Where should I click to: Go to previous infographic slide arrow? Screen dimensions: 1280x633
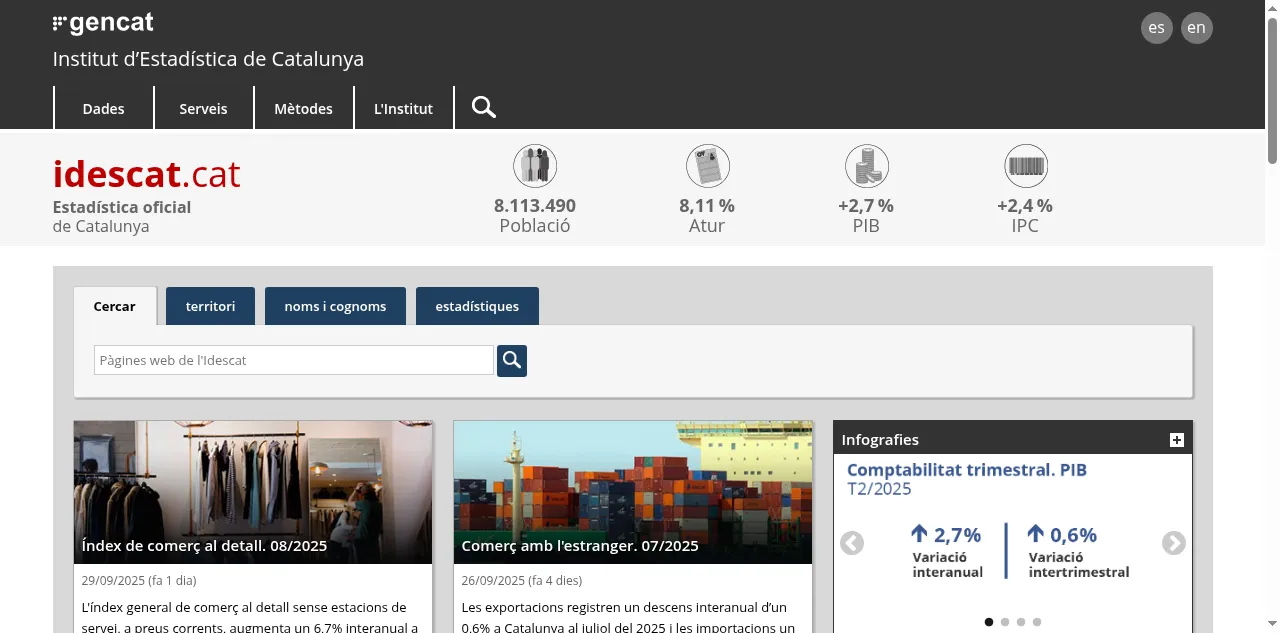(852, 543)
